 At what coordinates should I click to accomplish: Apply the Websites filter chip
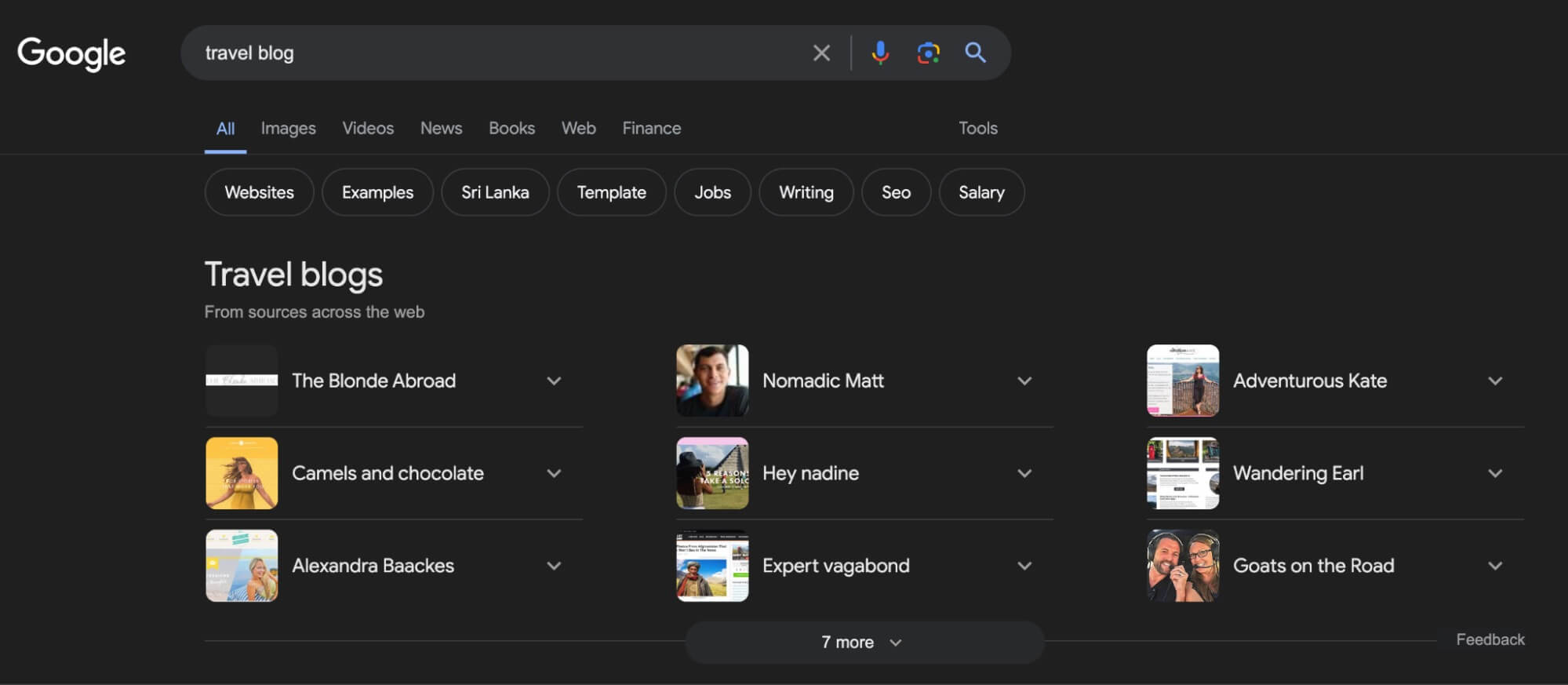(259, 192)
